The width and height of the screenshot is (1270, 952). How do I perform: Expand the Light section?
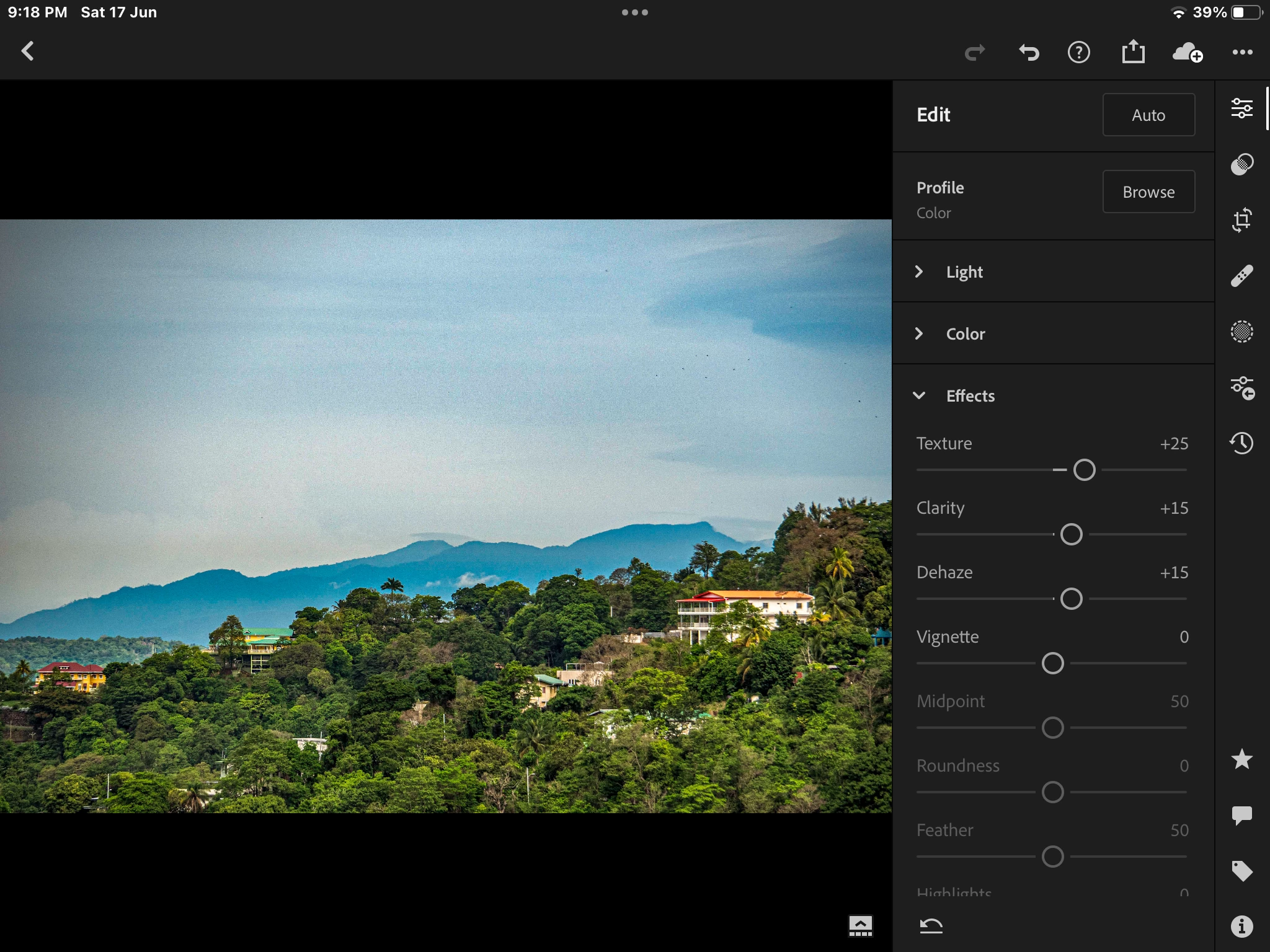coord(964,272)
